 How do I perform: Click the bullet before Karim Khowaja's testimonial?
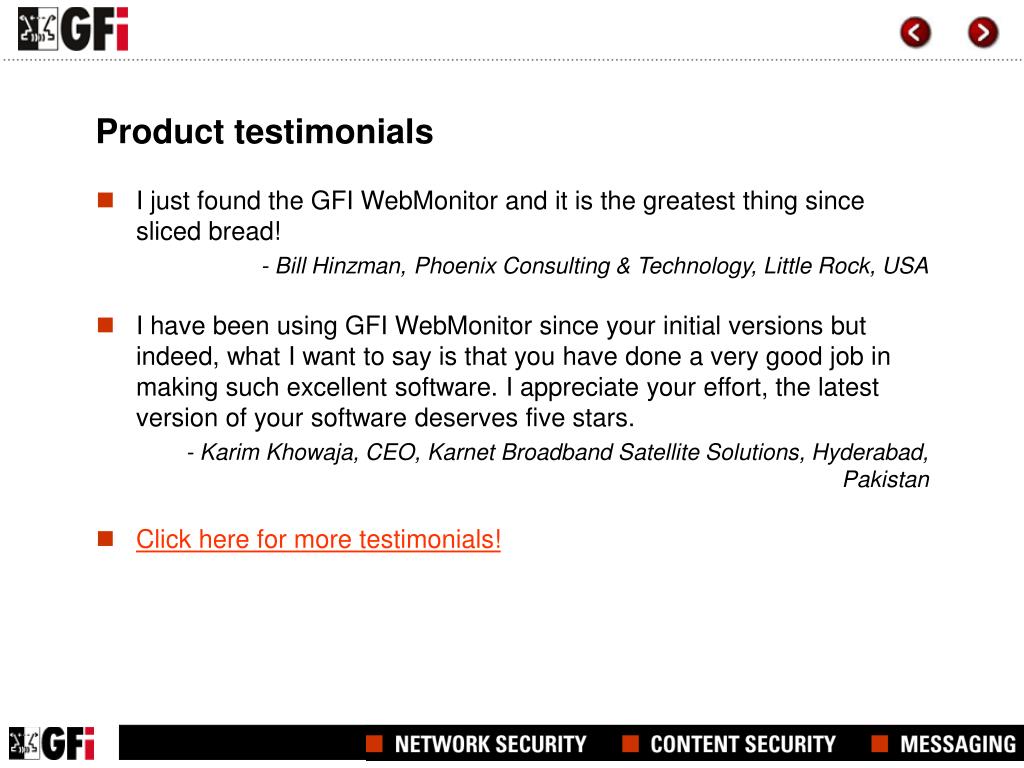pyautogui.click(x=105, y=325)
